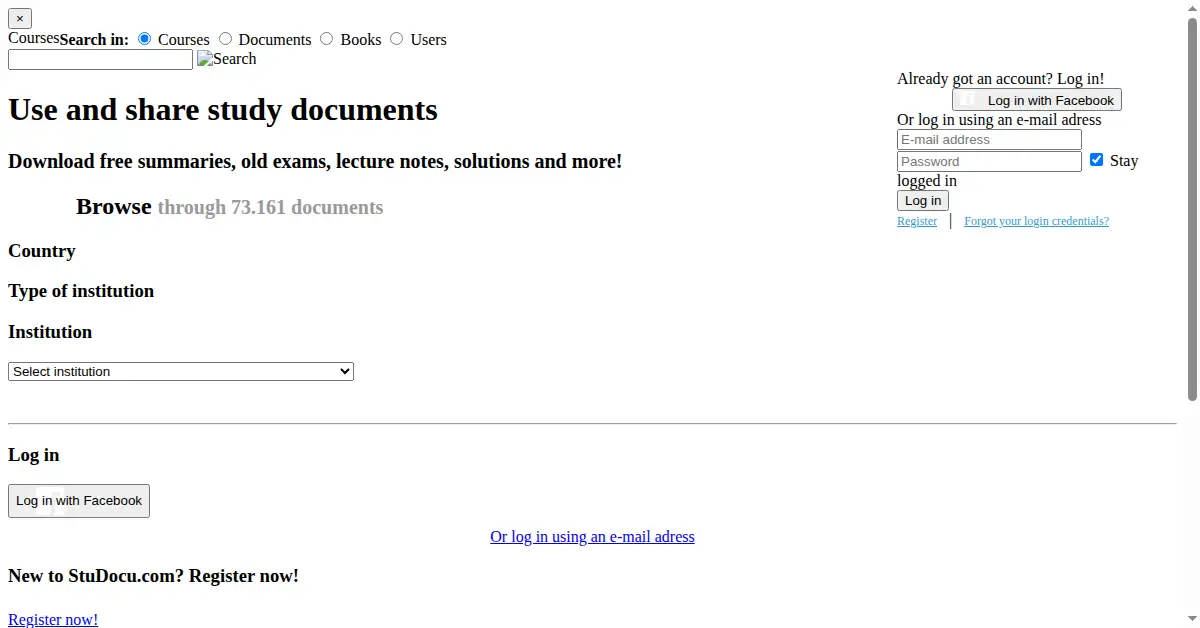Open Forgot your login credentials link
1200x628 pixels.
click(x=1036, y=221)
